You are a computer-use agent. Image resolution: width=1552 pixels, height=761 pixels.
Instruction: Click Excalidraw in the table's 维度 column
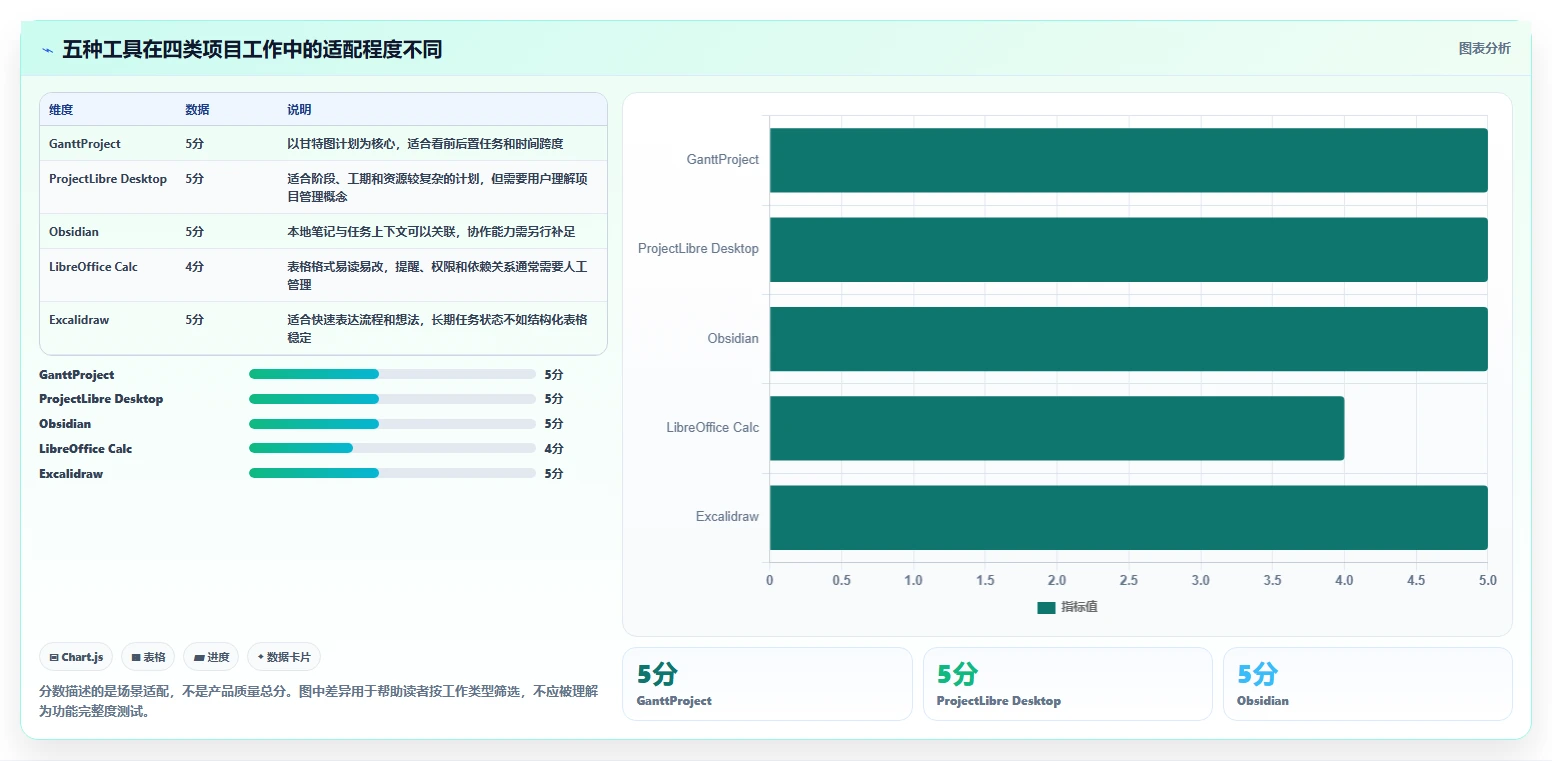point(79,320)
